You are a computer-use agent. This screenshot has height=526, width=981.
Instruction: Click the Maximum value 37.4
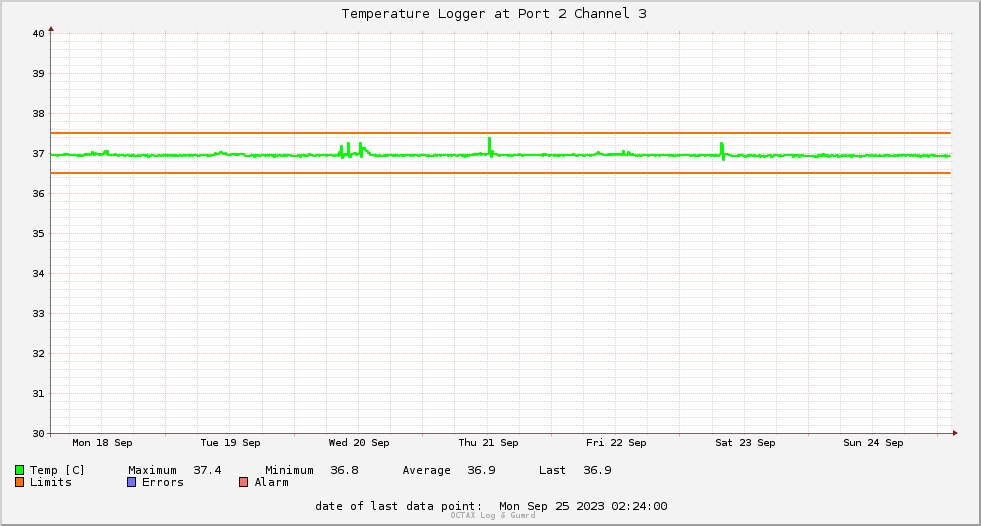pyautogui.click(x=207, y=470)
